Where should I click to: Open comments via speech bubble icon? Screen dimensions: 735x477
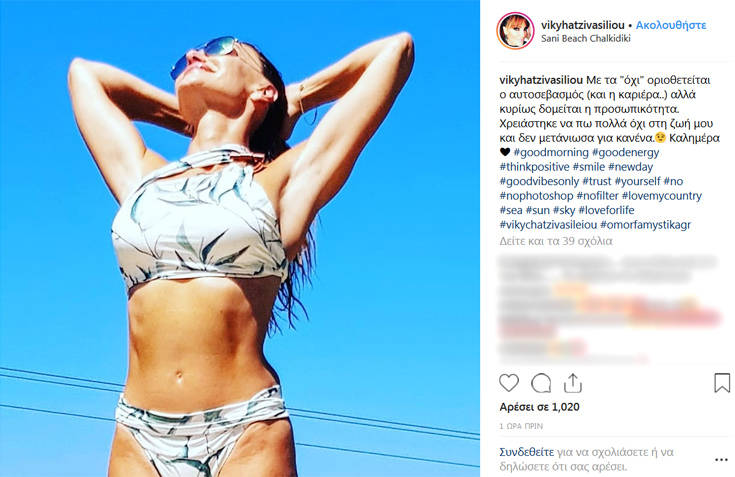pos(540,383)
